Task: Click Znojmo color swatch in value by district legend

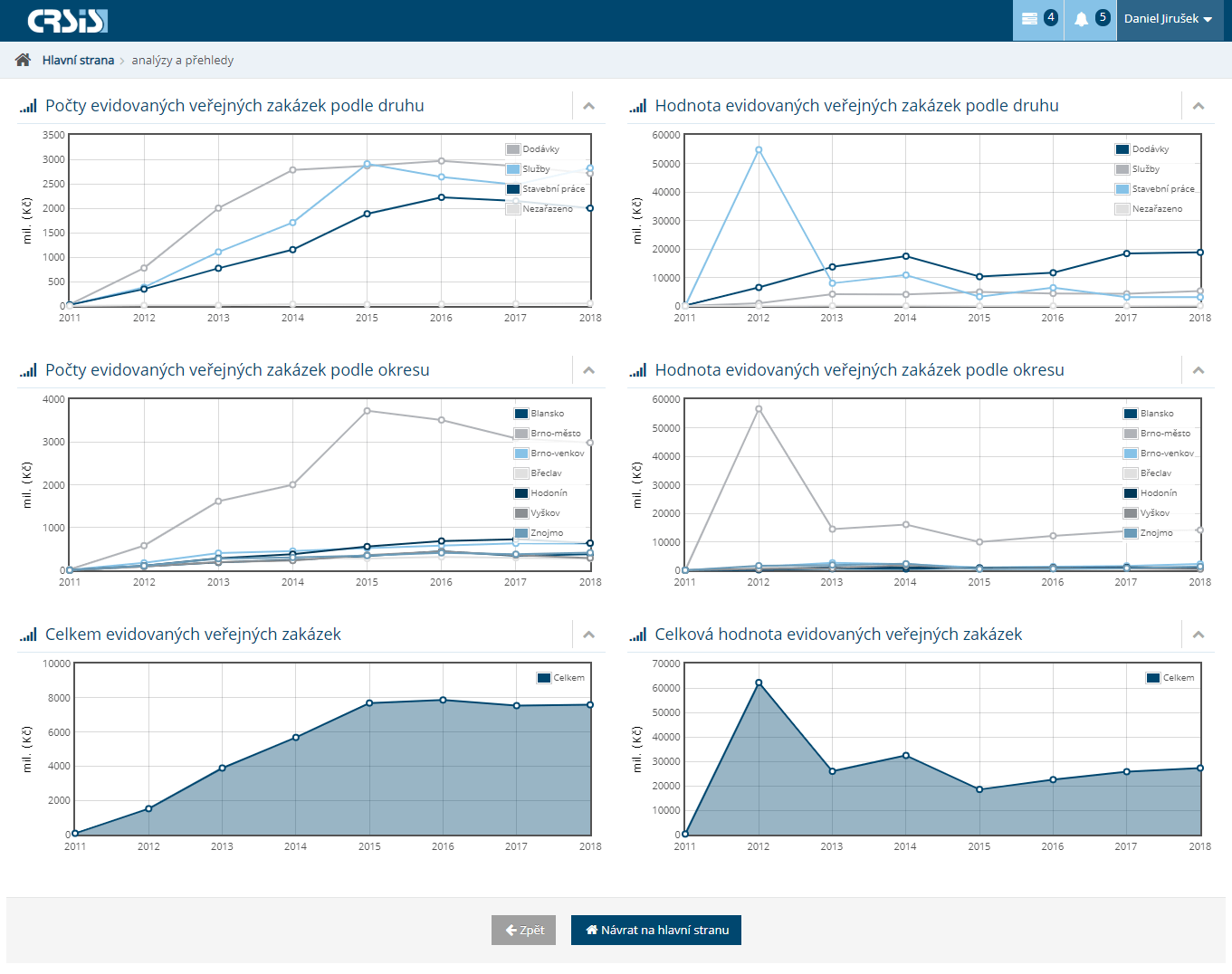Action: coord(1131,533)
